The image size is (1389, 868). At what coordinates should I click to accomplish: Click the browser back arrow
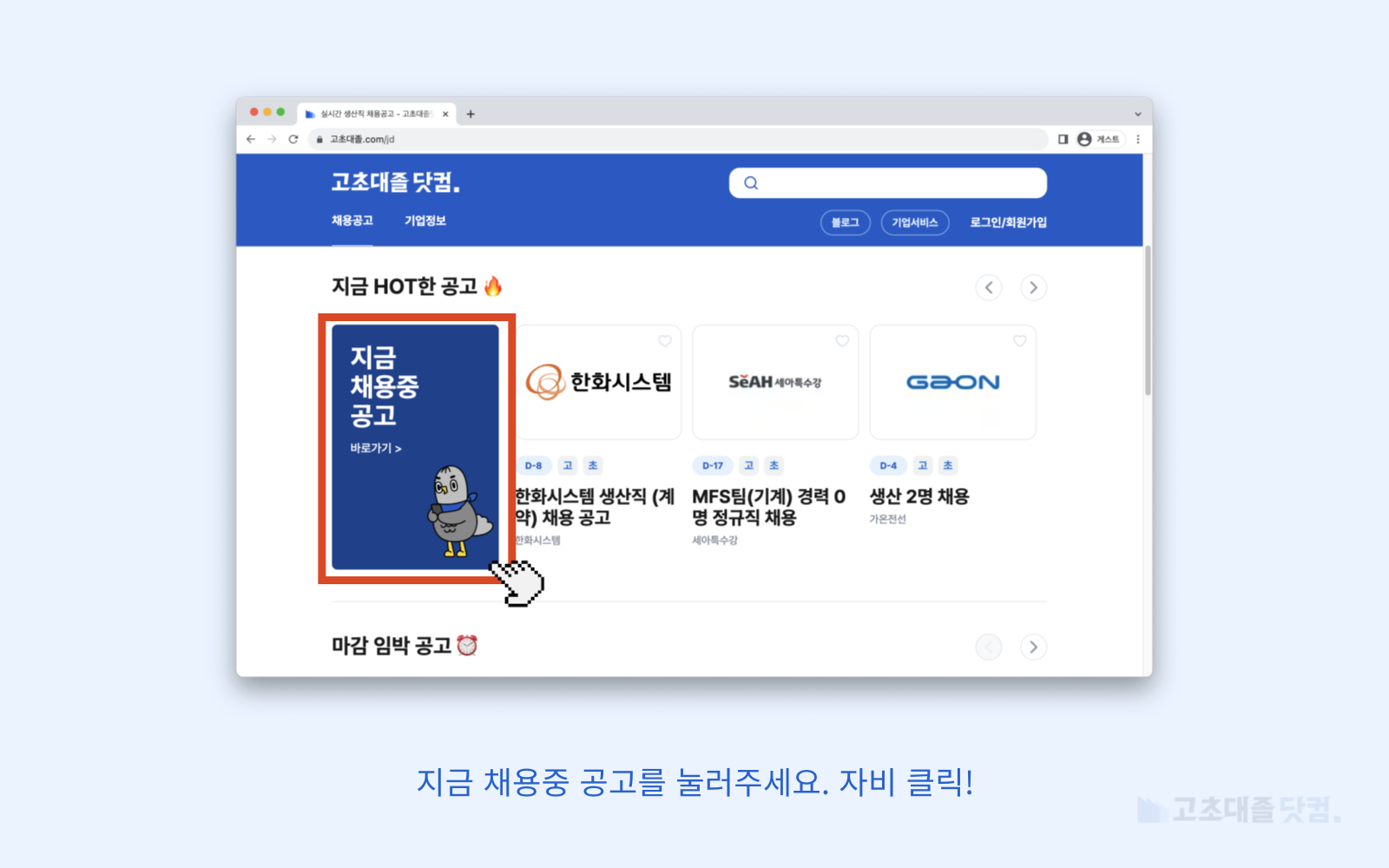click(251, 139)
